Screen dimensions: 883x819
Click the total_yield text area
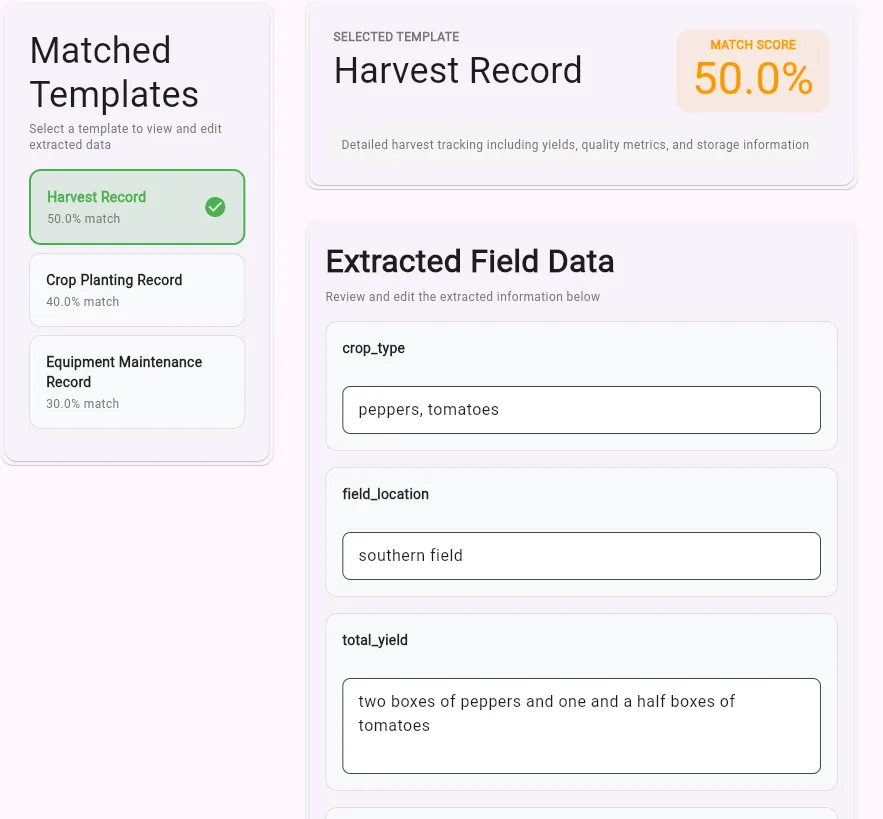pos(581,726)
